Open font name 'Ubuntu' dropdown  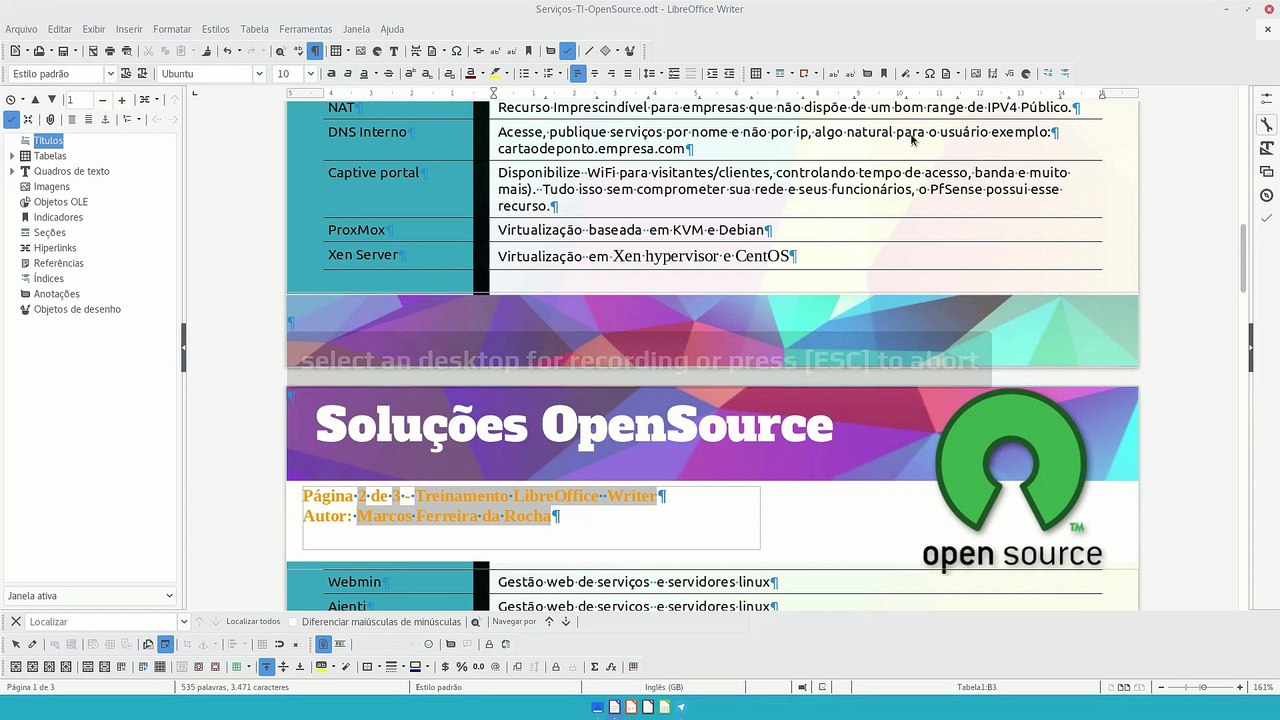coord(258,73)
